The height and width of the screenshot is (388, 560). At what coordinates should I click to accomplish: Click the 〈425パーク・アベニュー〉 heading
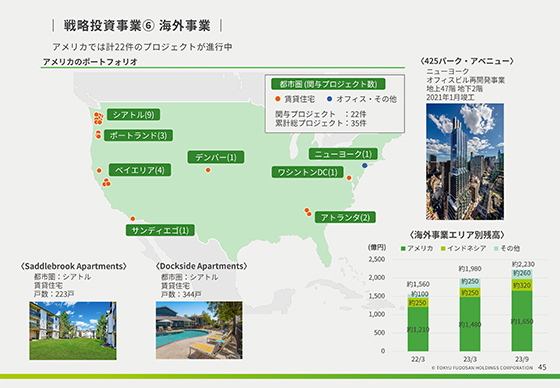[467, 61]
